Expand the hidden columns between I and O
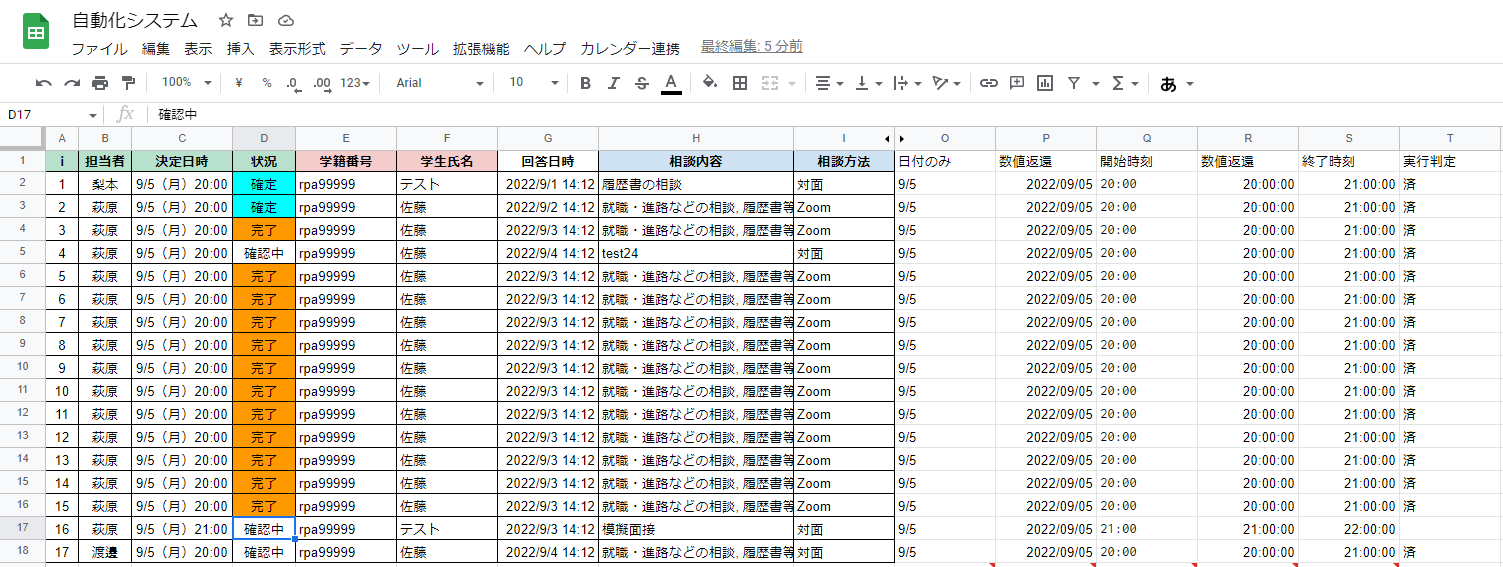 coord(894,138)
